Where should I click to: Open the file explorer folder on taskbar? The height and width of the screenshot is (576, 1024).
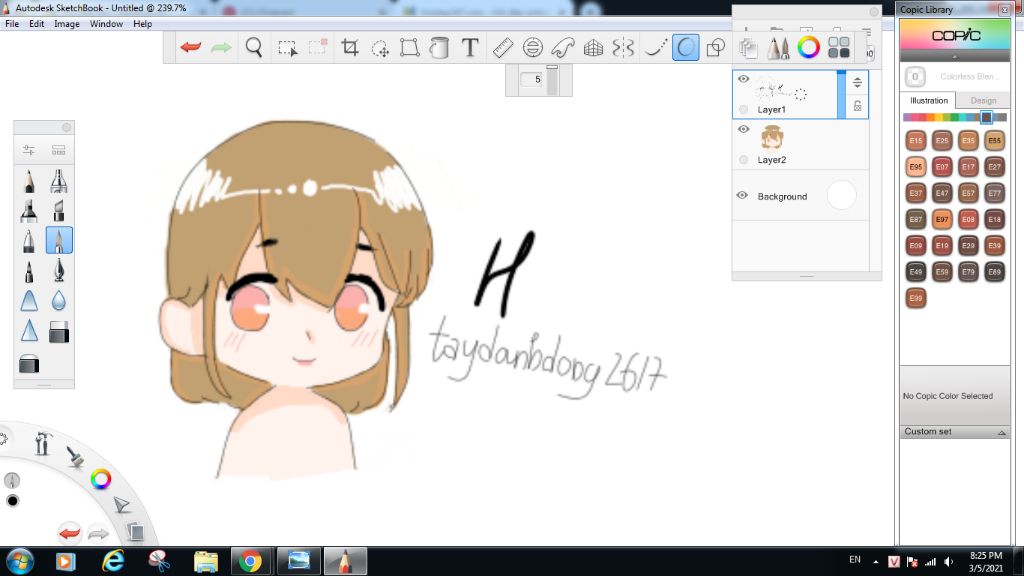205,561
